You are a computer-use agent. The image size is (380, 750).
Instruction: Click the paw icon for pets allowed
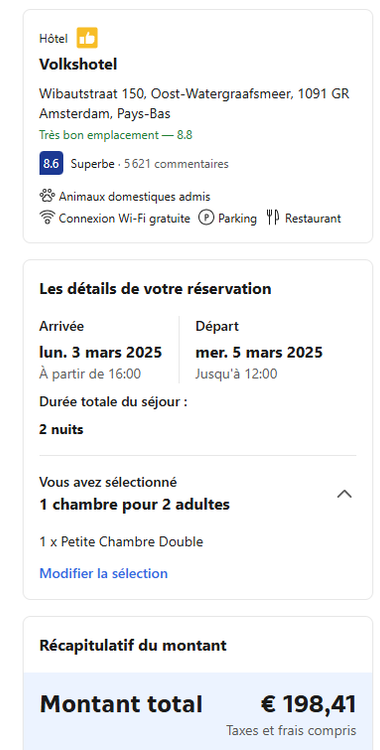(x=46, y=196)
